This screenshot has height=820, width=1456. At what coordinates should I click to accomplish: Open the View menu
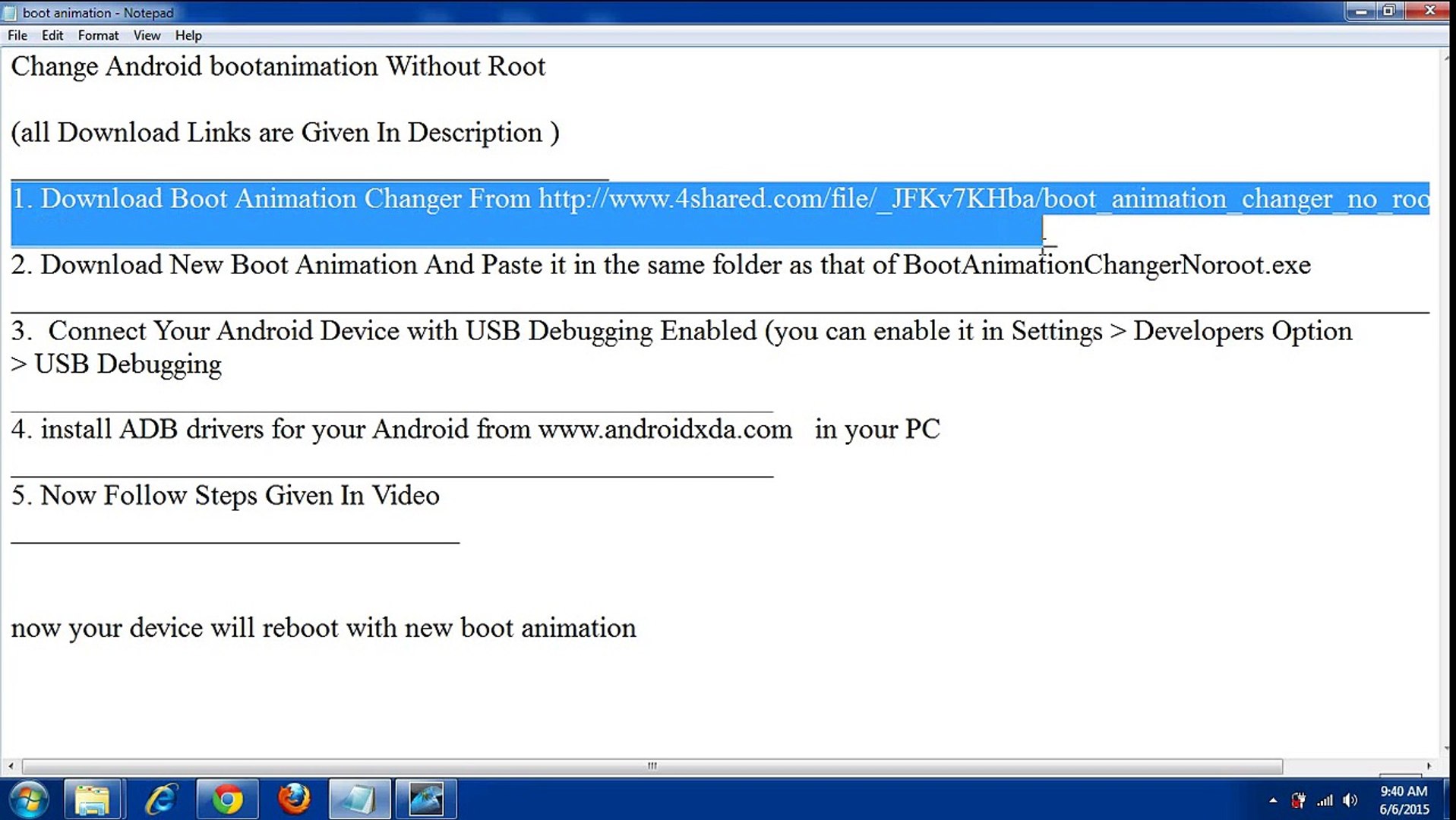pos(147,36)
